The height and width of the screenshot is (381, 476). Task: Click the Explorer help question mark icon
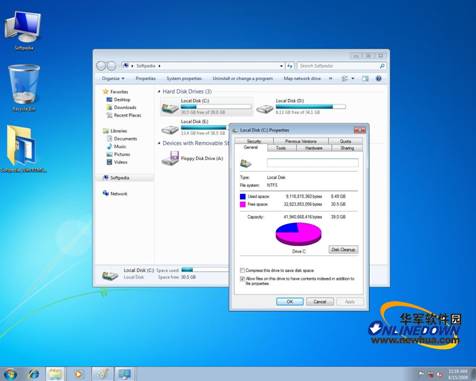[378, 79]
